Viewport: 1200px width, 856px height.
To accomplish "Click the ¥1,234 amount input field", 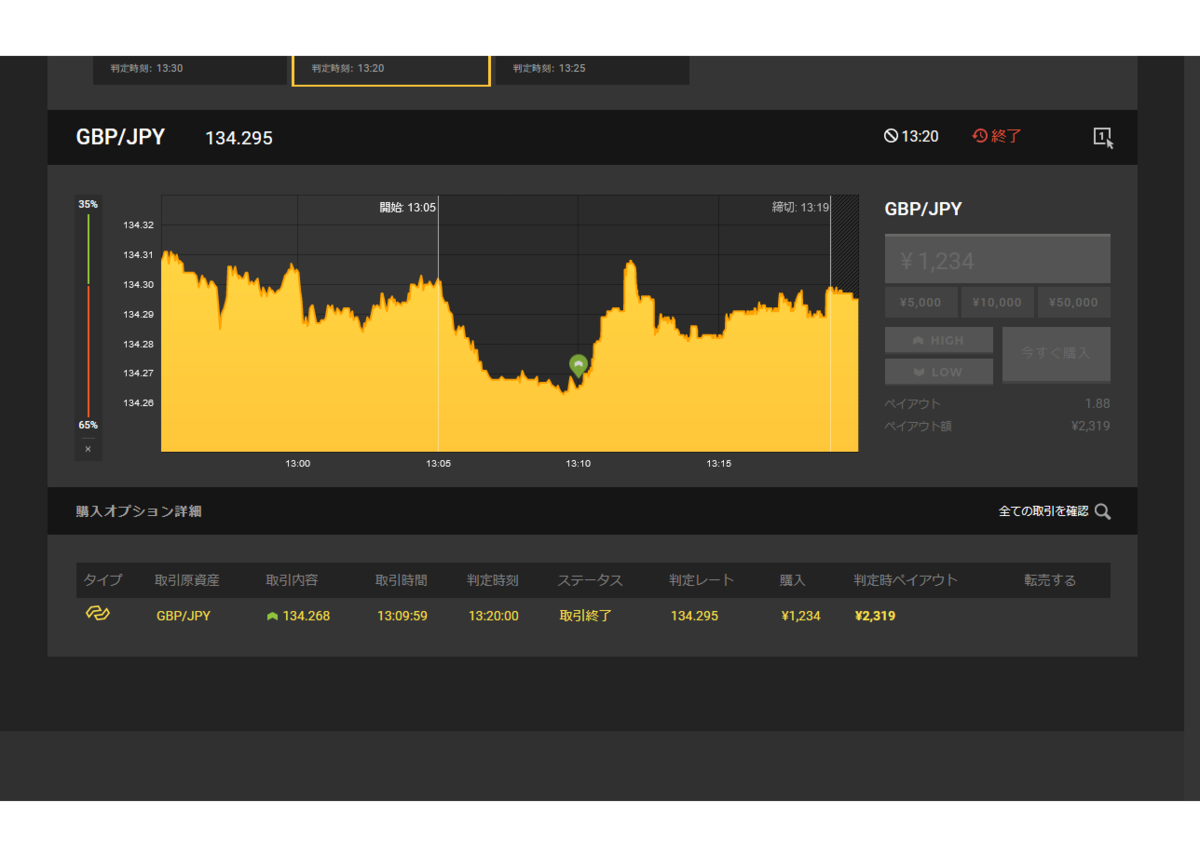I will pos(997,260).
